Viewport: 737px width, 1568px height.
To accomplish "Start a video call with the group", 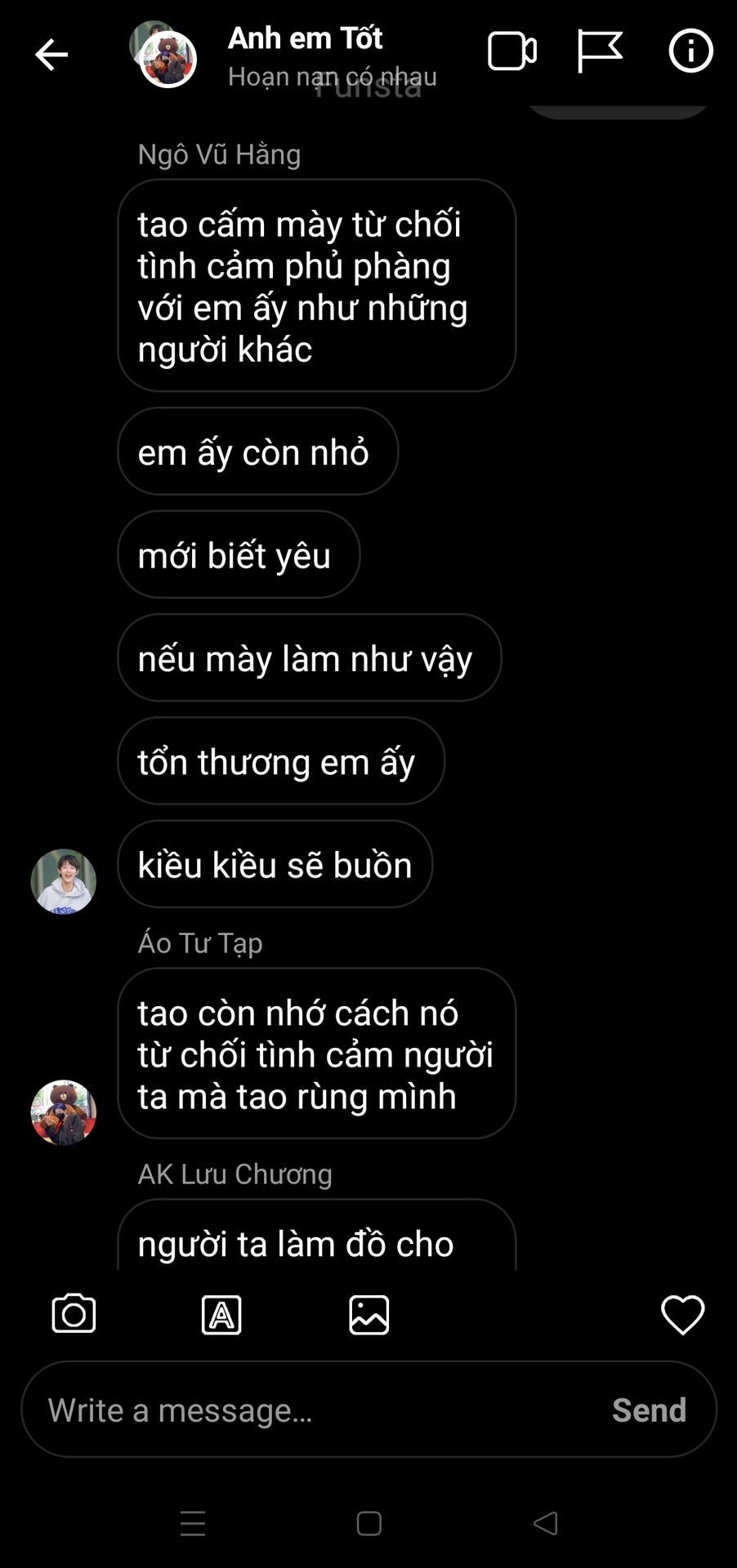I will tap(512, 51).
